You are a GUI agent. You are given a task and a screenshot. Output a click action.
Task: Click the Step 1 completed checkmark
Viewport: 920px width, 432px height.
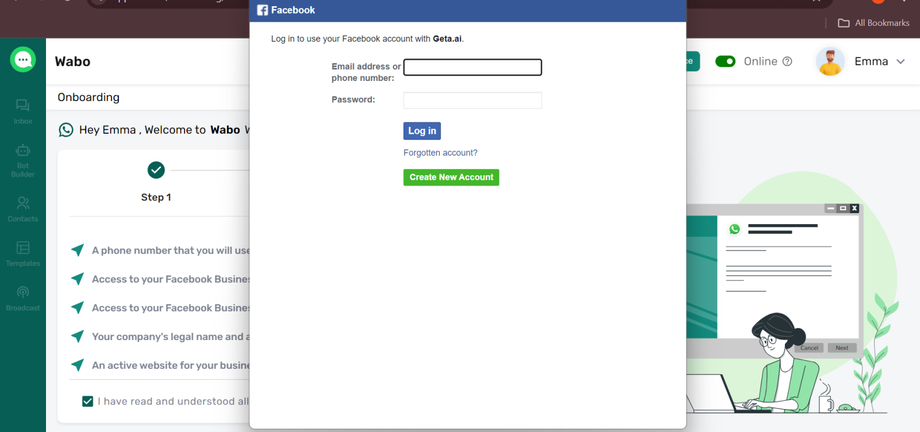coord(156,170)
